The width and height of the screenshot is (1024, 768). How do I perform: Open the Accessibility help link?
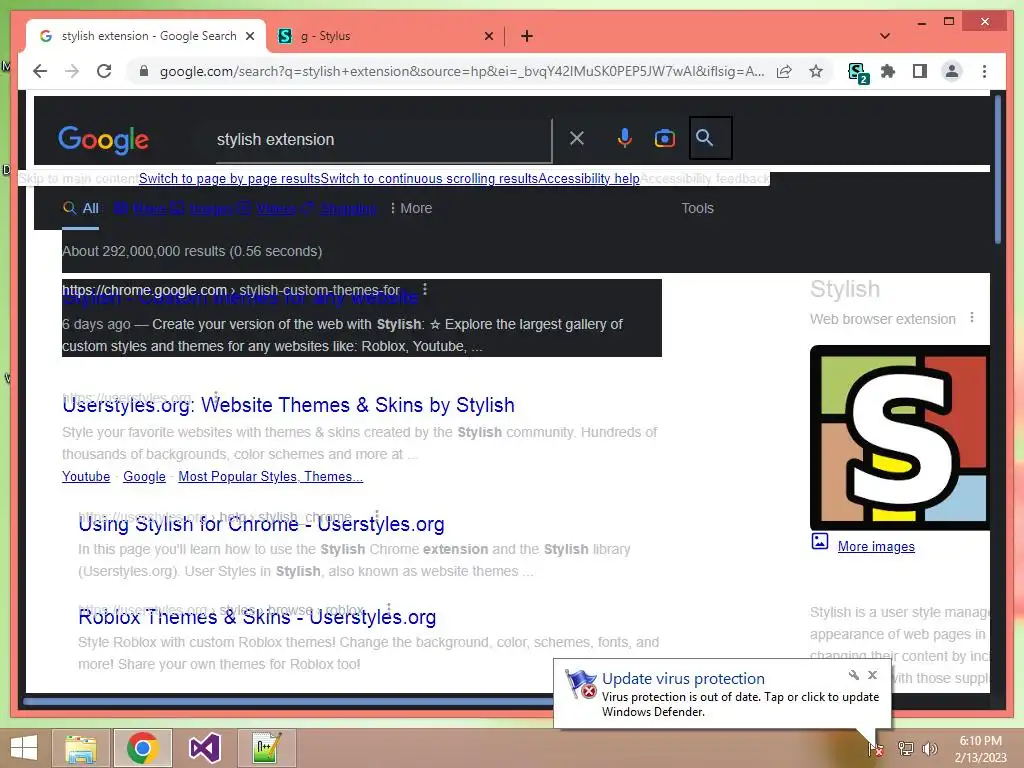click(x=588, y=178)
